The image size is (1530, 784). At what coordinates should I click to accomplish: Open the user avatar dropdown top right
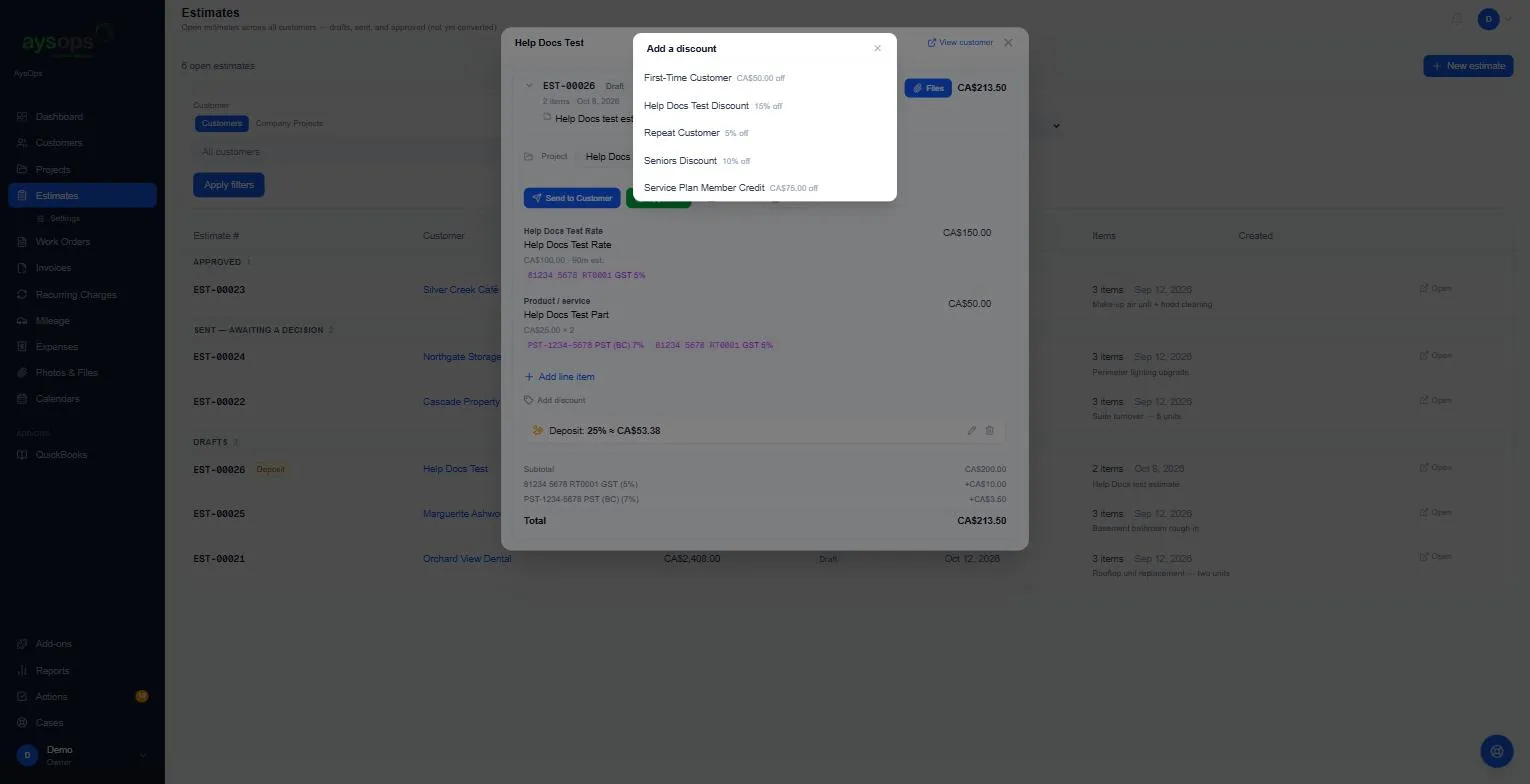(x=1495, y=19)
